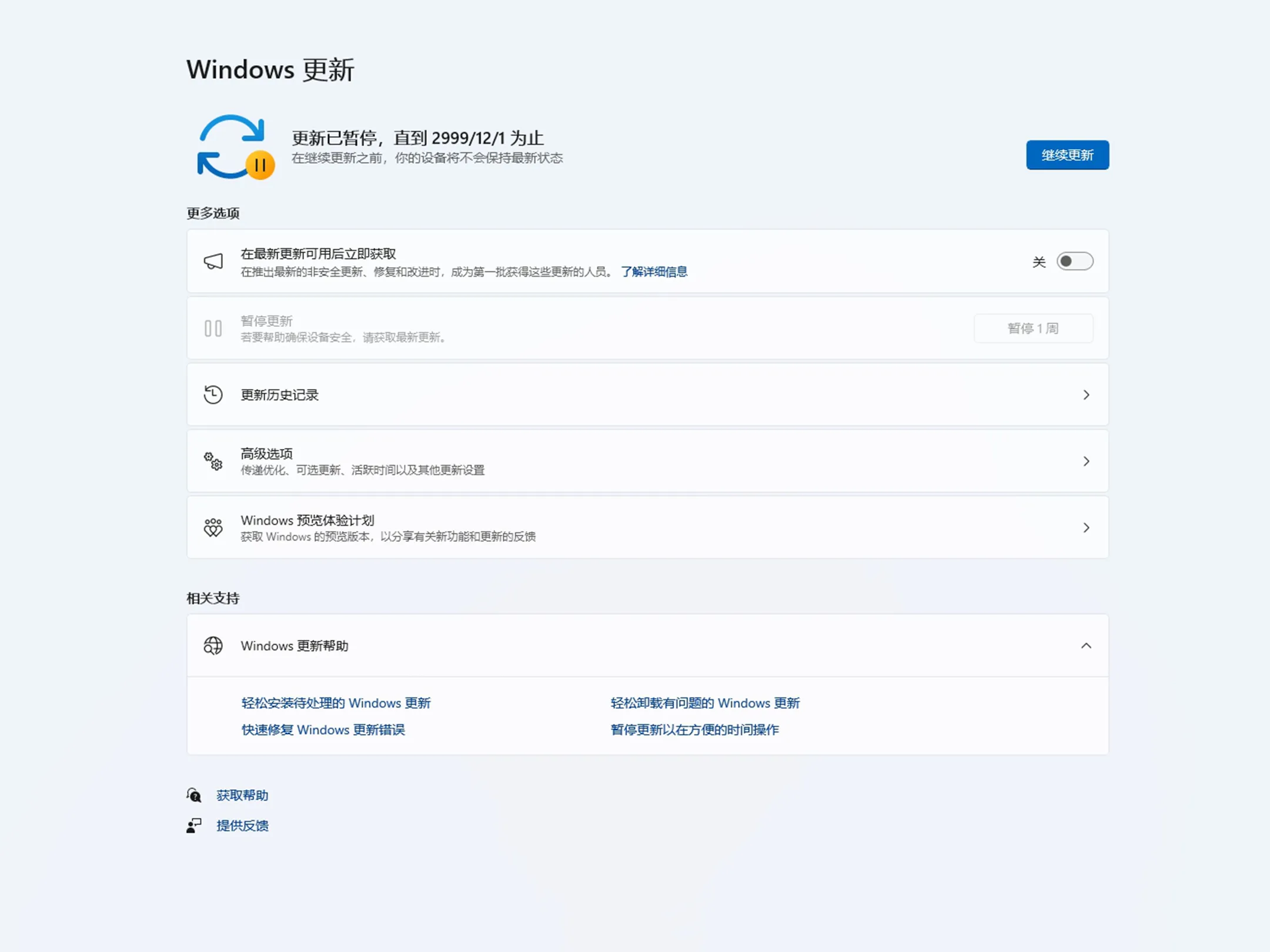
Task: Open link 轻松安装待处理的 Windows 更新
Action: pos(336,703)
